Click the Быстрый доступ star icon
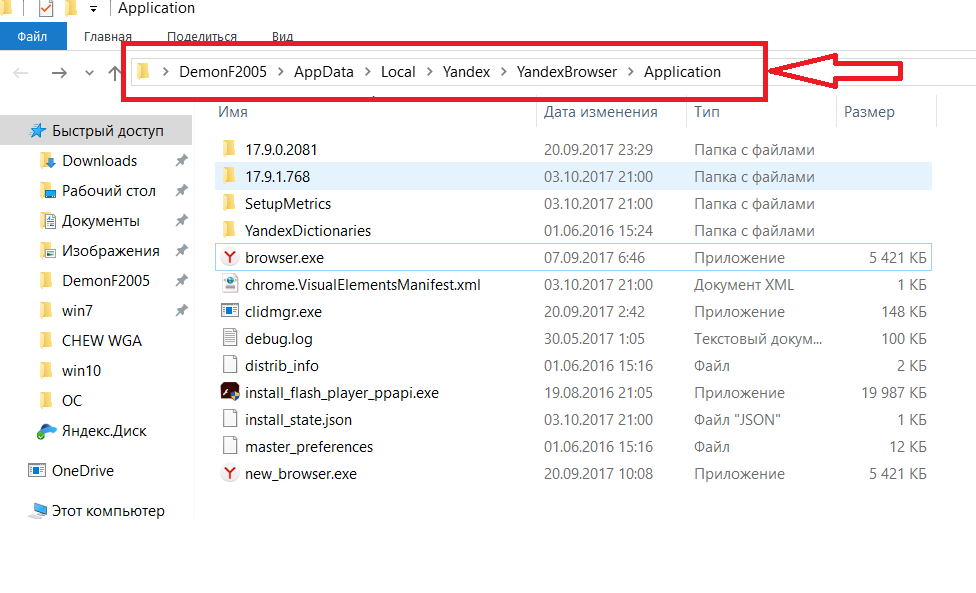 (37, 130)
